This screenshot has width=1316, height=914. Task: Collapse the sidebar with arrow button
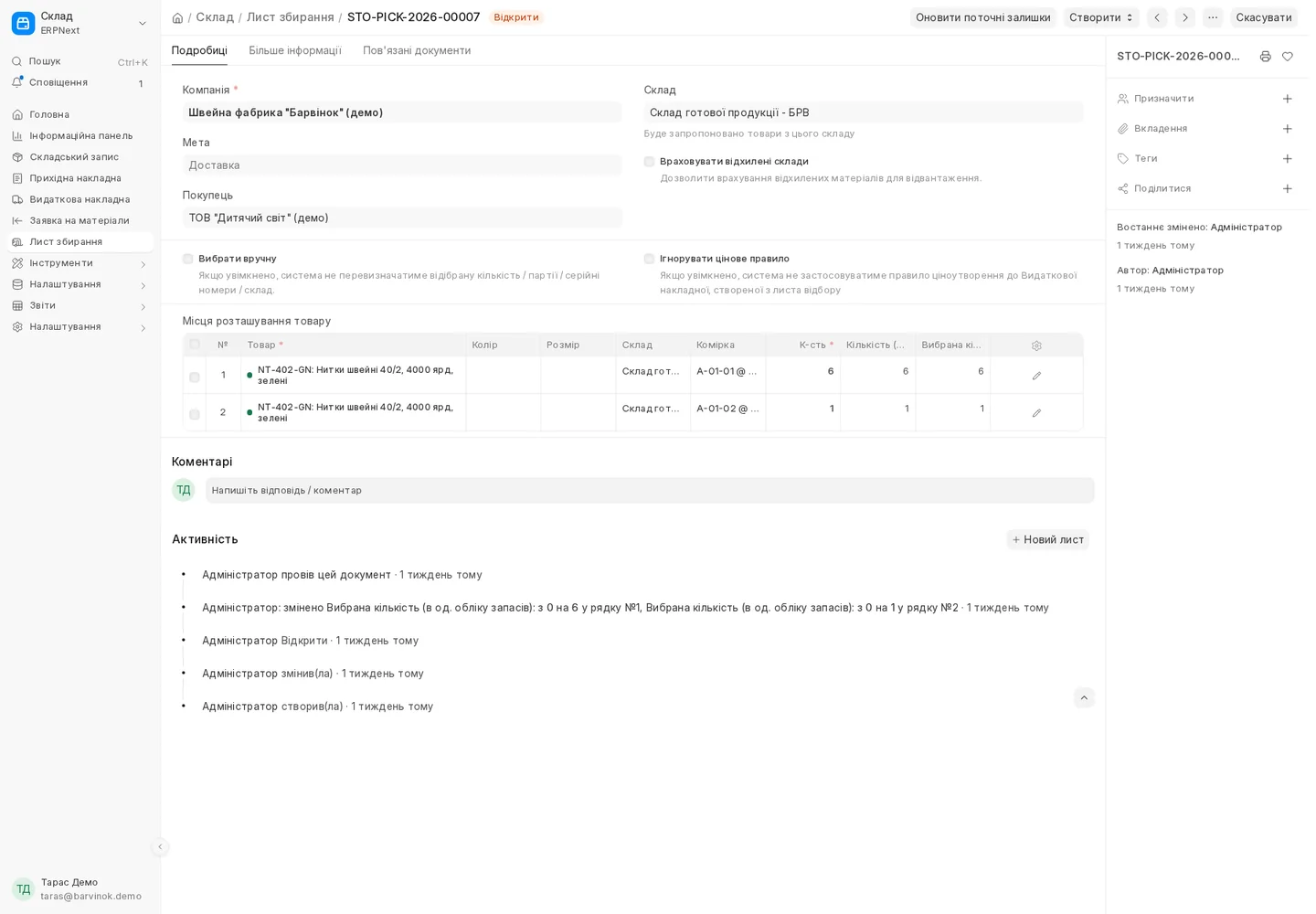coord(160,846)
